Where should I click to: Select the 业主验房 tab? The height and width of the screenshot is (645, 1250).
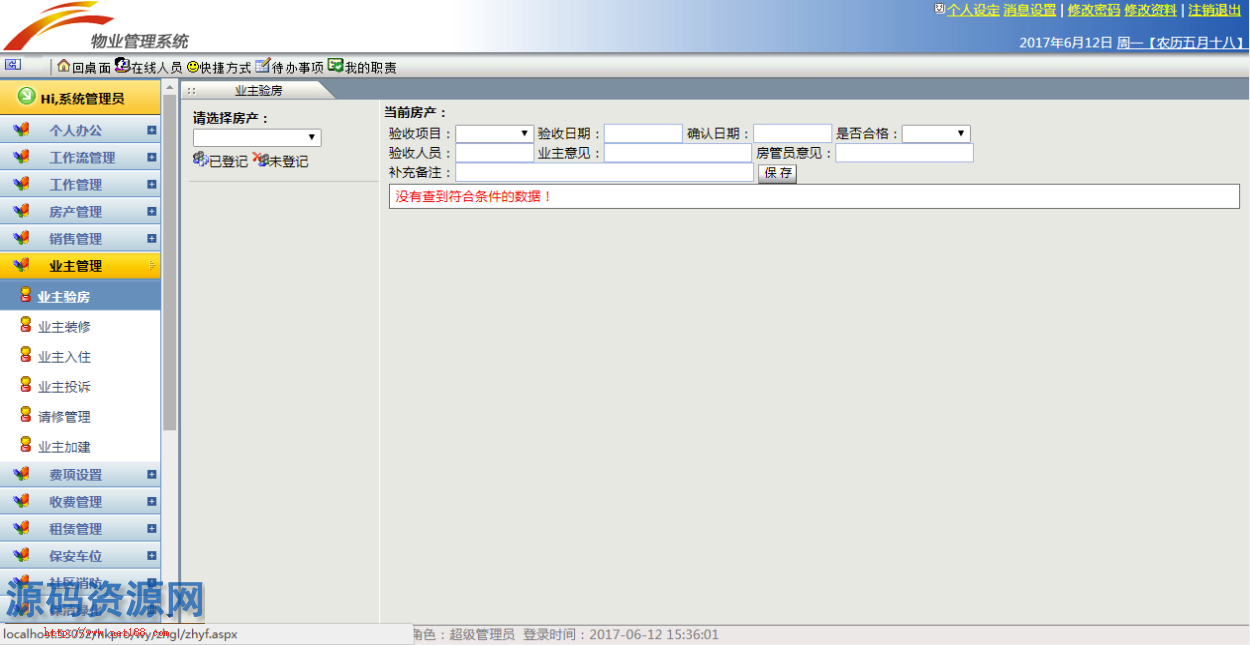tap(258, 90)
